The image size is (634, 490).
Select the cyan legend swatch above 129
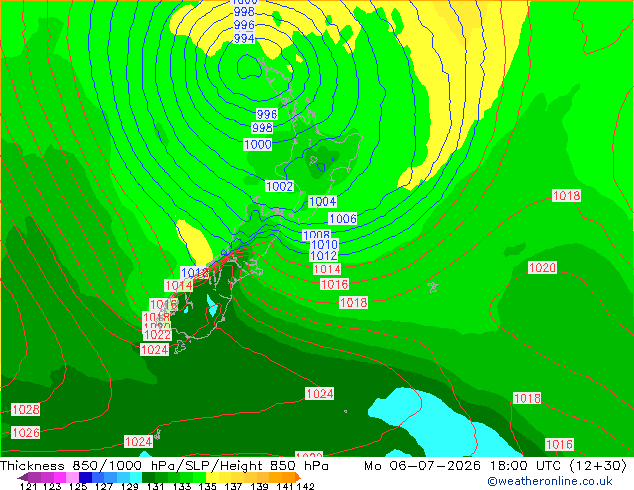136,477
